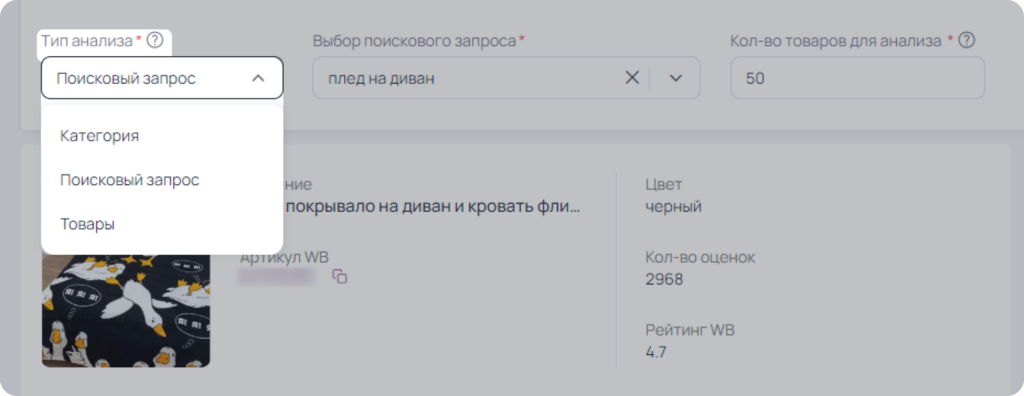Collapse the Тип анализа dropdown
This screenshot has height=396, width=1024.
[258, 78]
